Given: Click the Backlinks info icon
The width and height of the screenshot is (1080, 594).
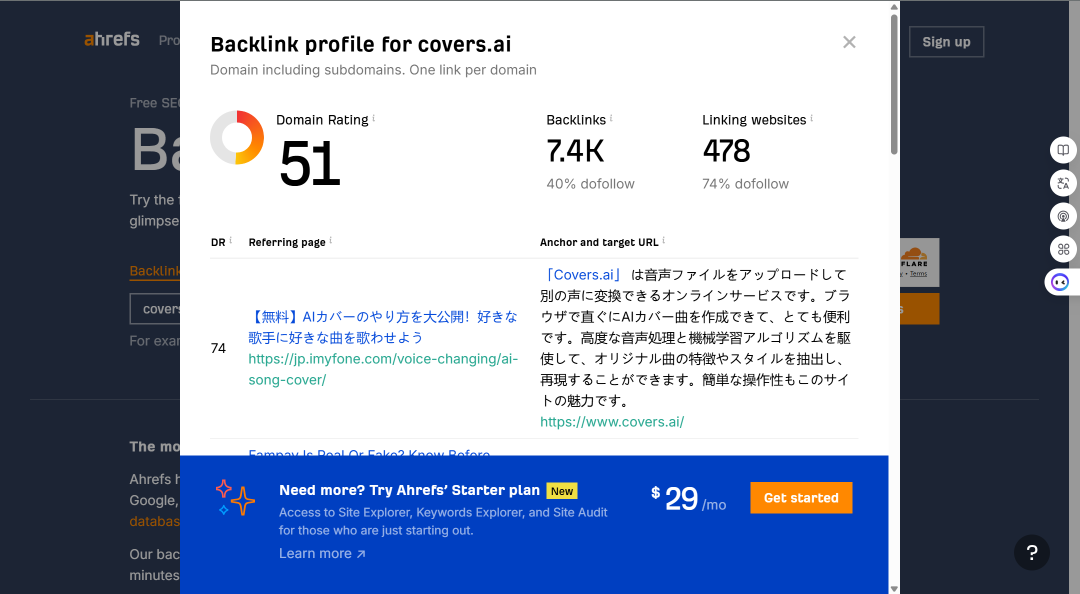Looking at the screenshot, I should [611, 118].
